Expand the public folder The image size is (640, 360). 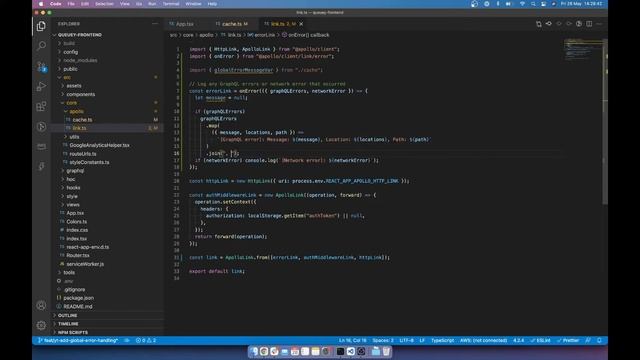click(x=70, y=69)
